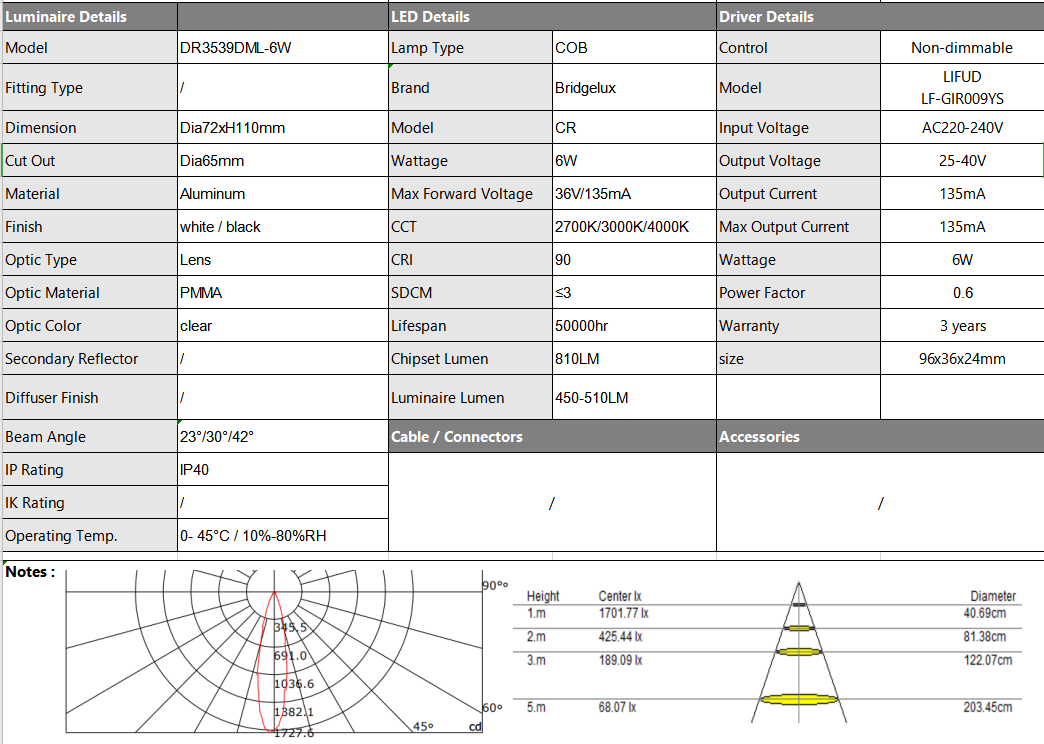Click the SDCM ≤3 value cell
The width and height of the screenshot is (1044, 744).
click(x=634, y=292)
